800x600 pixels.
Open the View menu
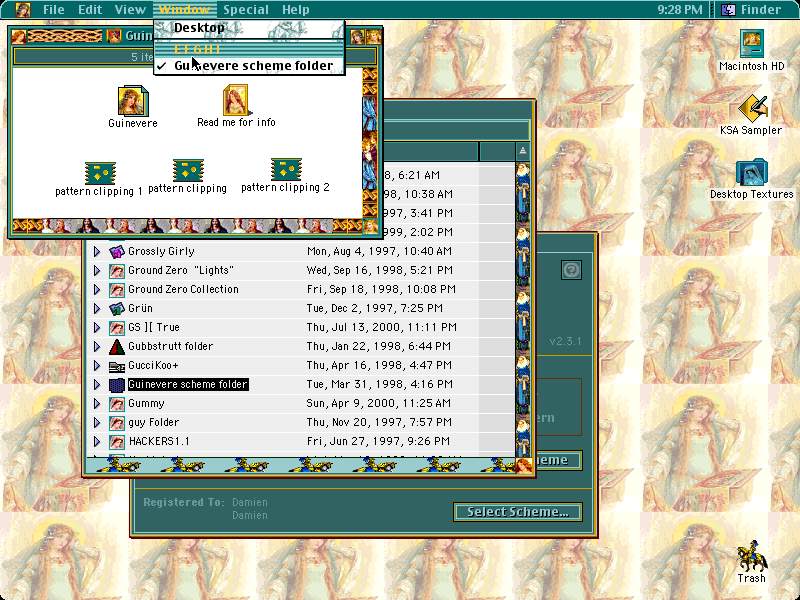[x=130, y=10]
